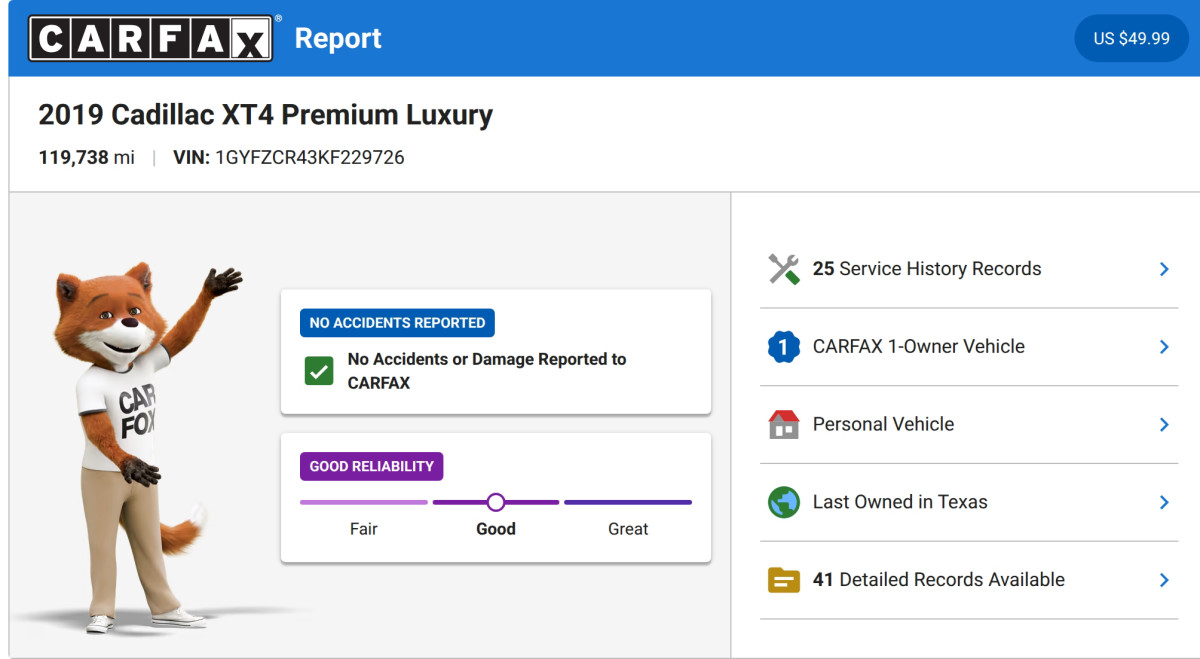Click the yellow folder Detailed Records icon
The width and height of the screenshot is (1200, 659).
coord(784,580)
